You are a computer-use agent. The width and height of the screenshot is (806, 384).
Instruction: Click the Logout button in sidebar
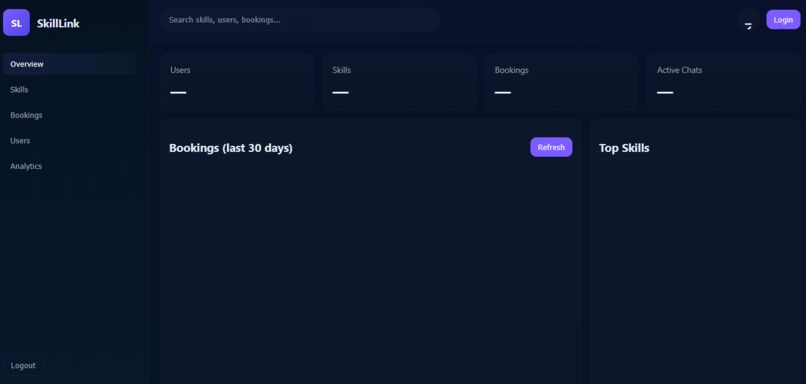23,365
